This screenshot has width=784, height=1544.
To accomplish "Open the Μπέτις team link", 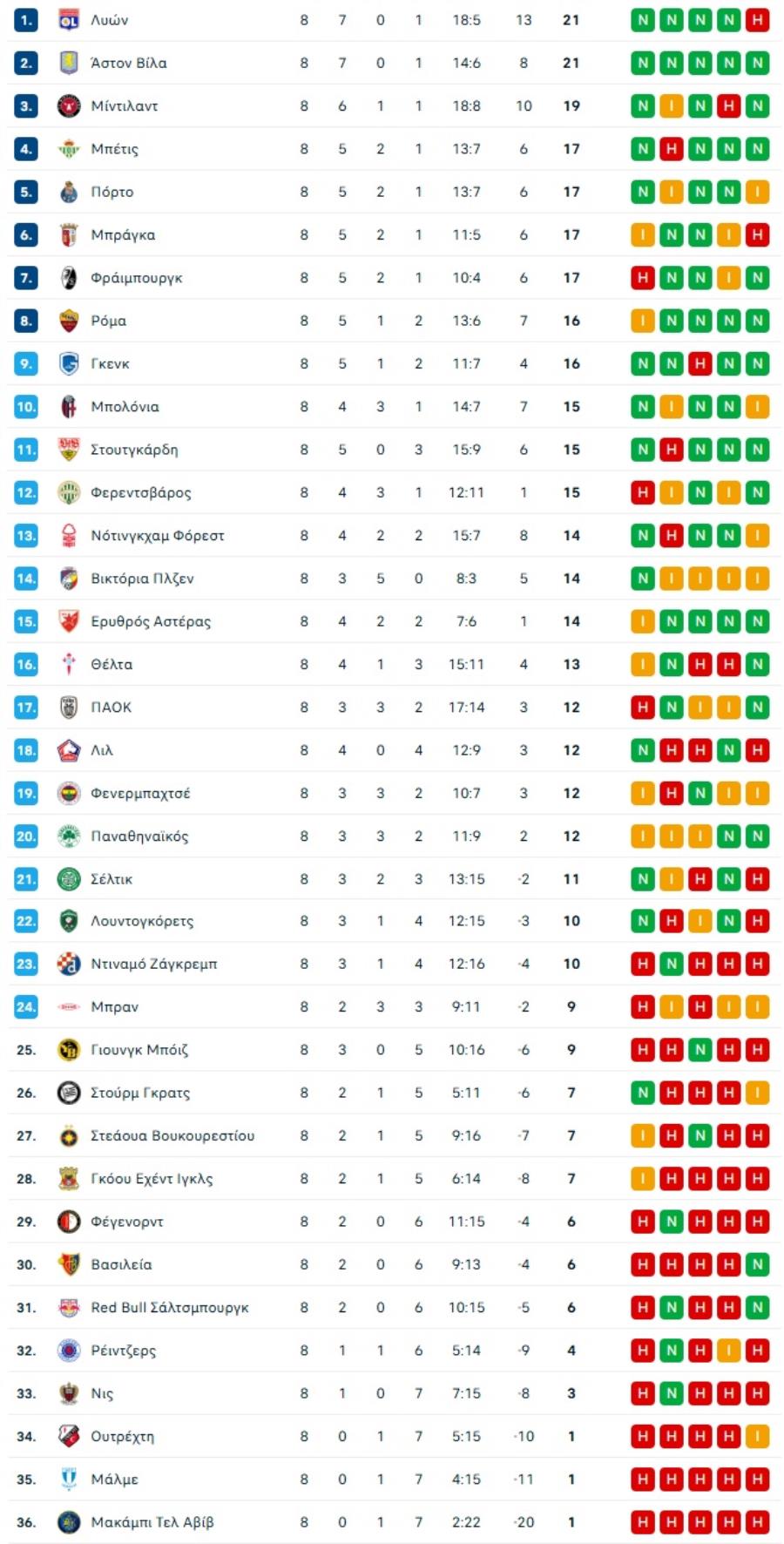I will (x=114, y=149).
